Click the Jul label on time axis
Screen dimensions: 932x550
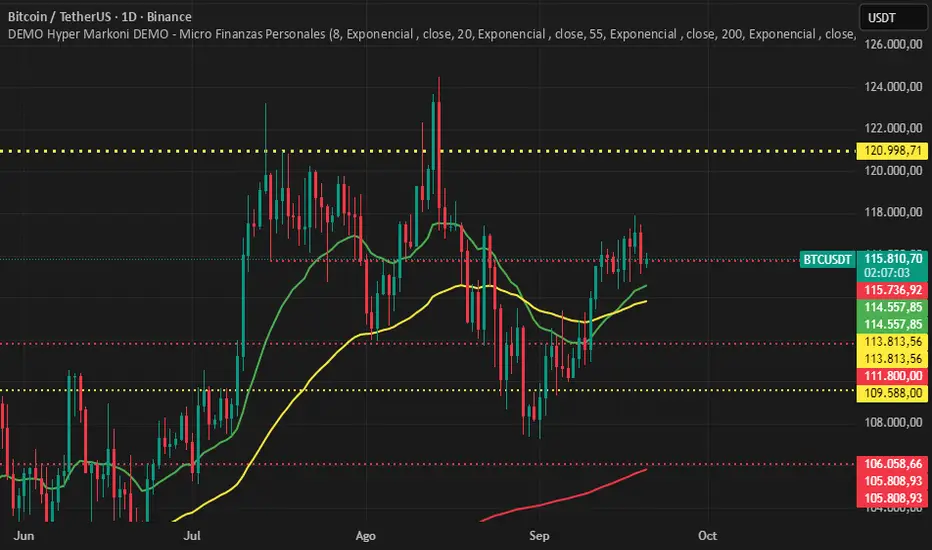pos(192,536)
